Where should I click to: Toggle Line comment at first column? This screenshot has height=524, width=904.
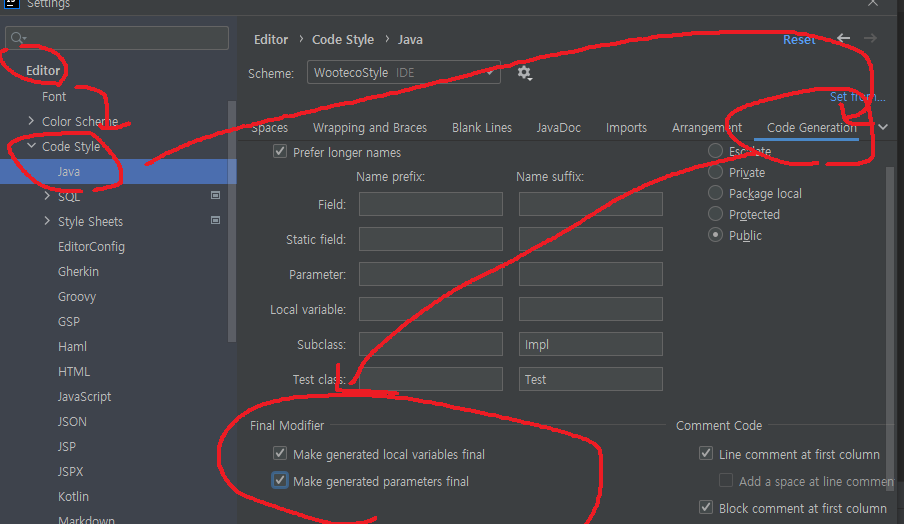point(706,454)
